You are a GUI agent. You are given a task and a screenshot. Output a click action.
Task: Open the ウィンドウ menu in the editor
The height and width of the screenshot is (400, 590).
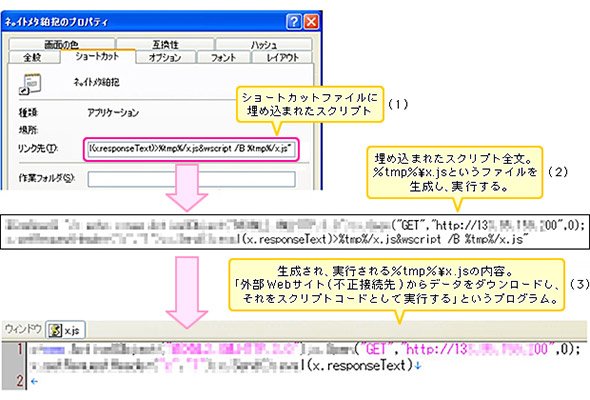(23, 329)
